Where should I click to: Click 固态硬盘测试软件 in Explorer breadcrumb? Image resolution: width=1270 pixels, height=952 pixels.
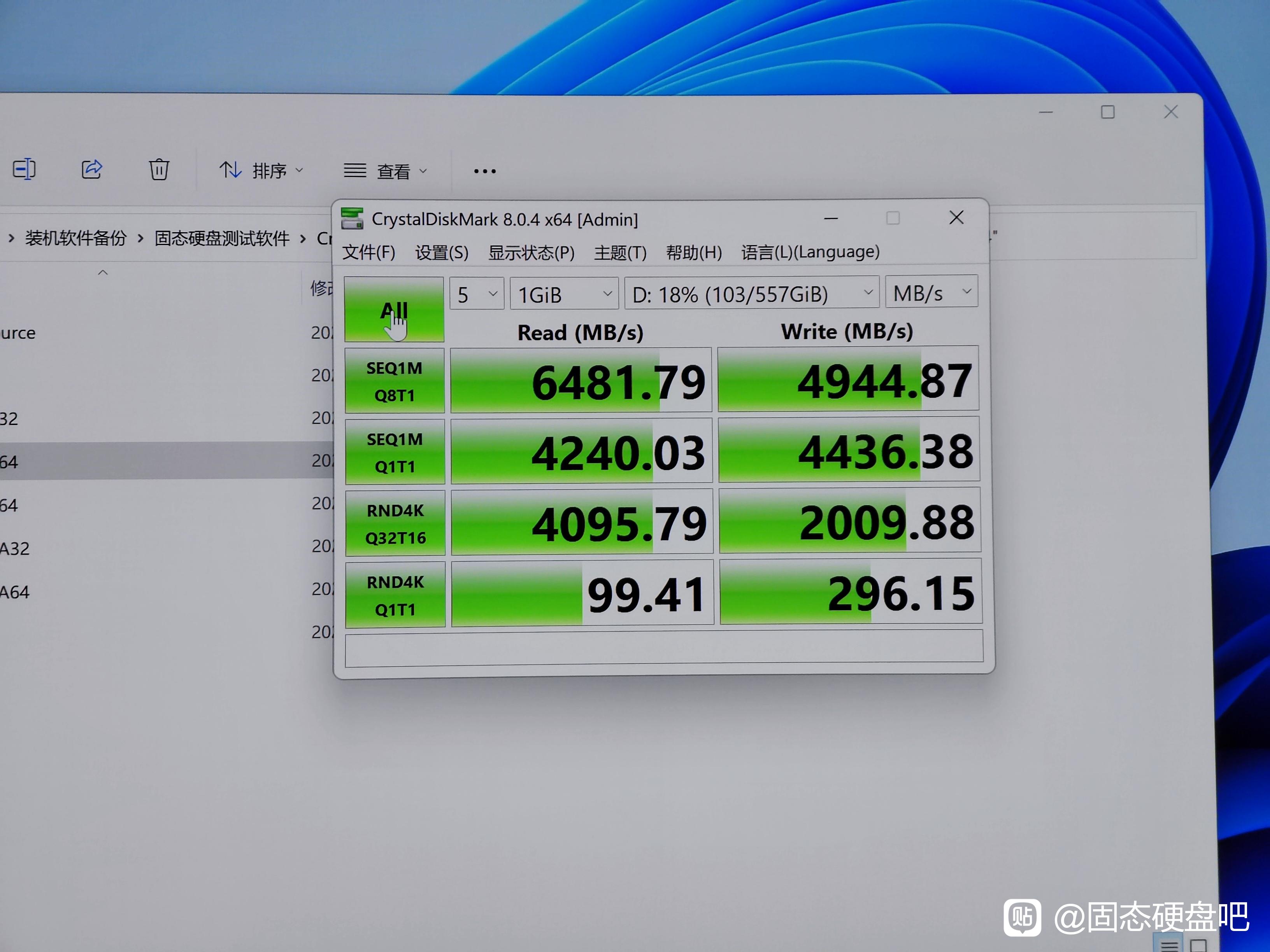[222, 238]
